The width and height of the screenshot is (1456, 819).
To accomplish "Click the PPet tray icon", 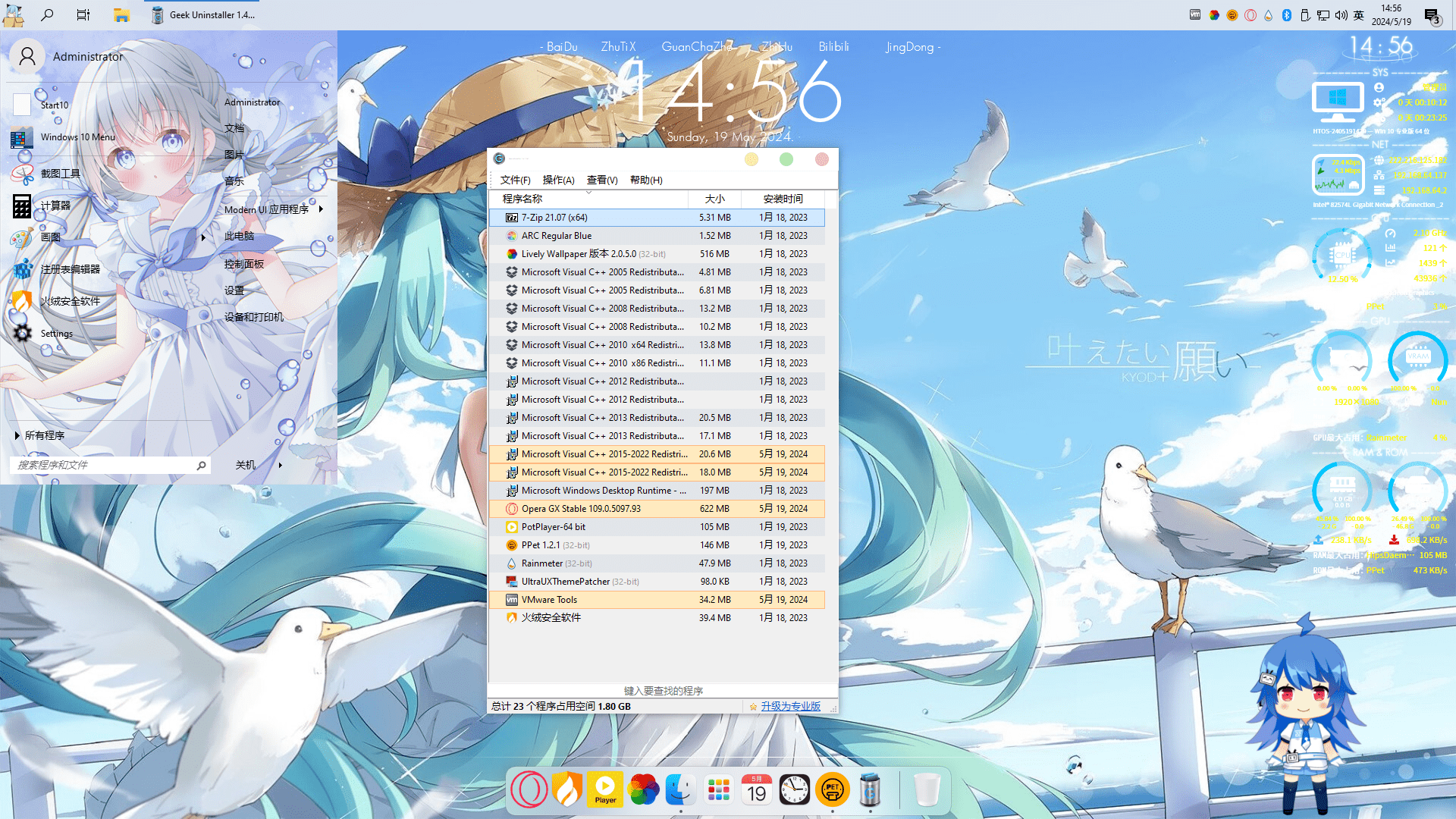I will pyautogui.click(x=1232, y=14).
